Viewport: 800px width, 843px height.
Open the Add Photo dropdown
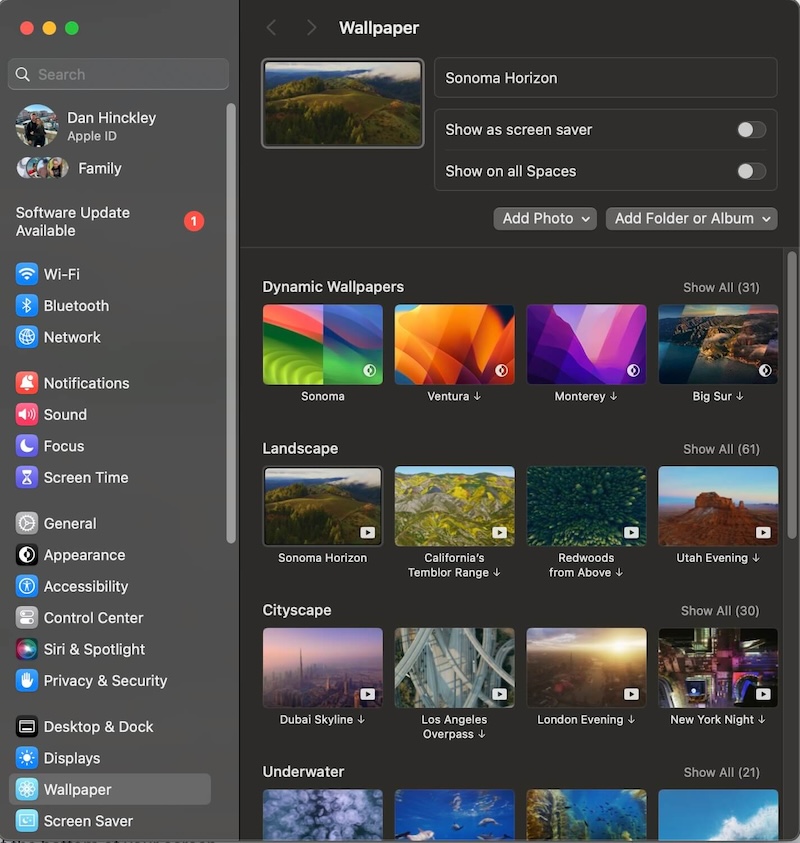pos(545,219)
